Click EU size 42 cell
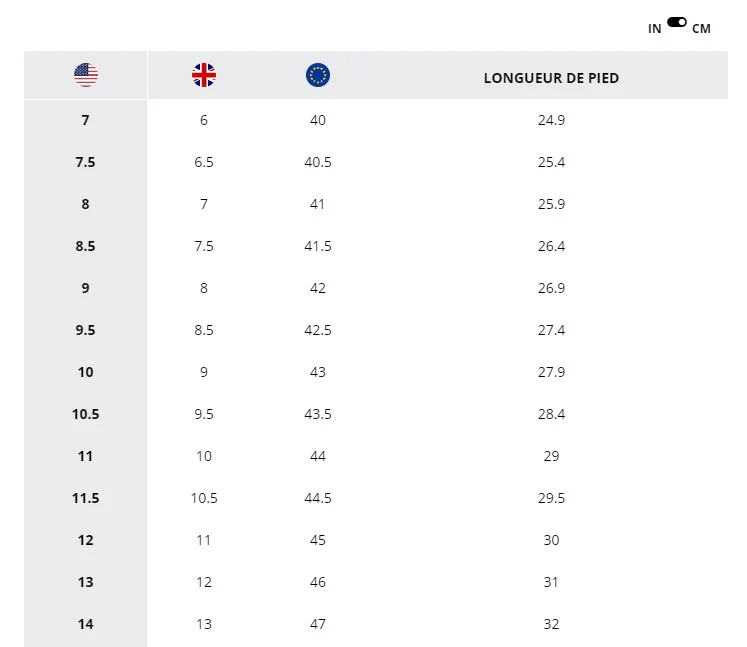The image size is (747, 647). coord(318,288)
